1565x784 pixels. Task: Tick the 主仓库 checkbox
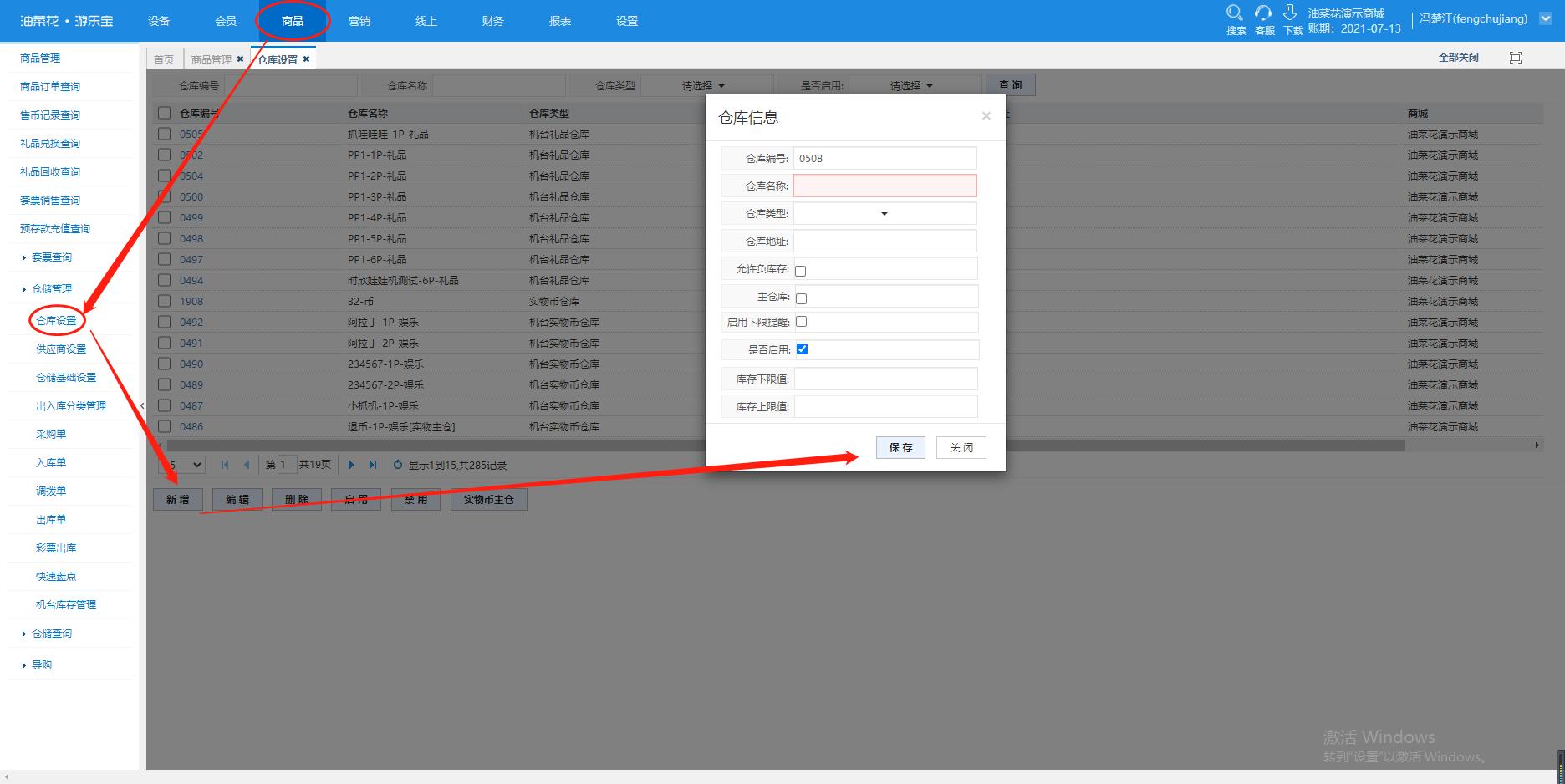[801, 298]
